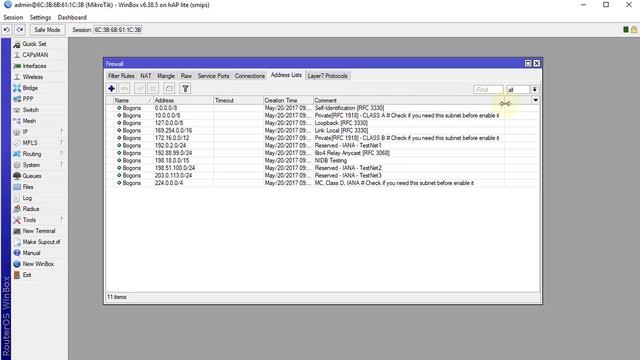This screenshot has height=360, width=640.
Task: Select the row with address 192.88.99.0/24
Action: 322,153
